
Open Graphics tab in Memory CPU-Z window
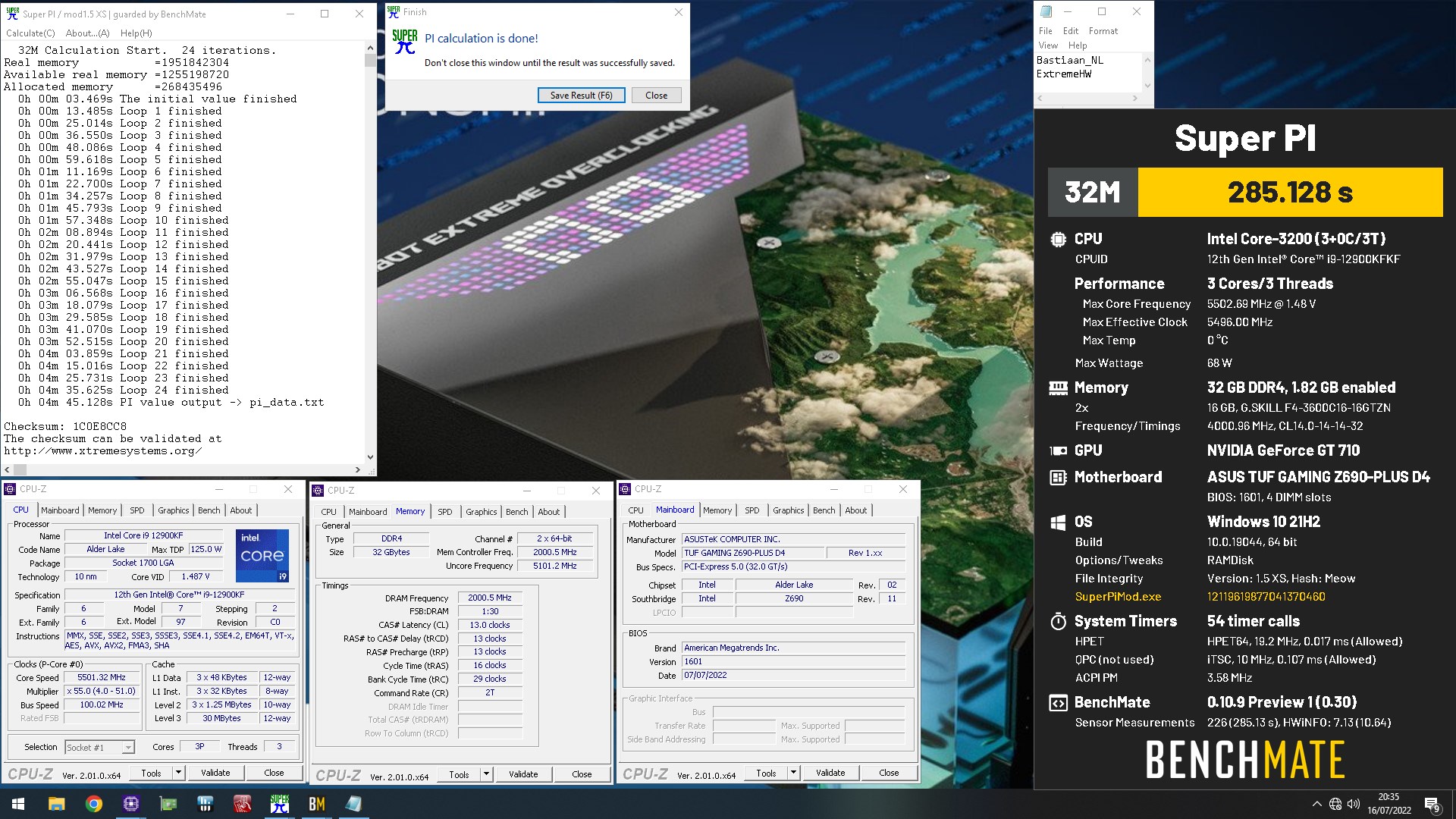[482, 512]
